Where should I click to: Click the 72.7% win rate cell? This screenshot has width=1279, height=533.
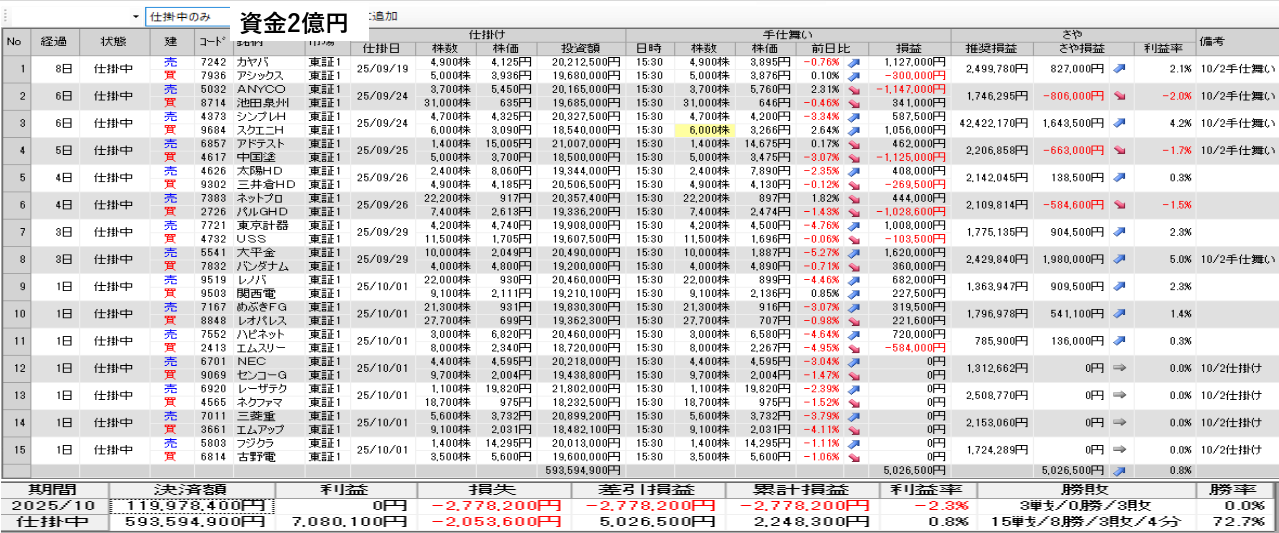pos(1237,521)
